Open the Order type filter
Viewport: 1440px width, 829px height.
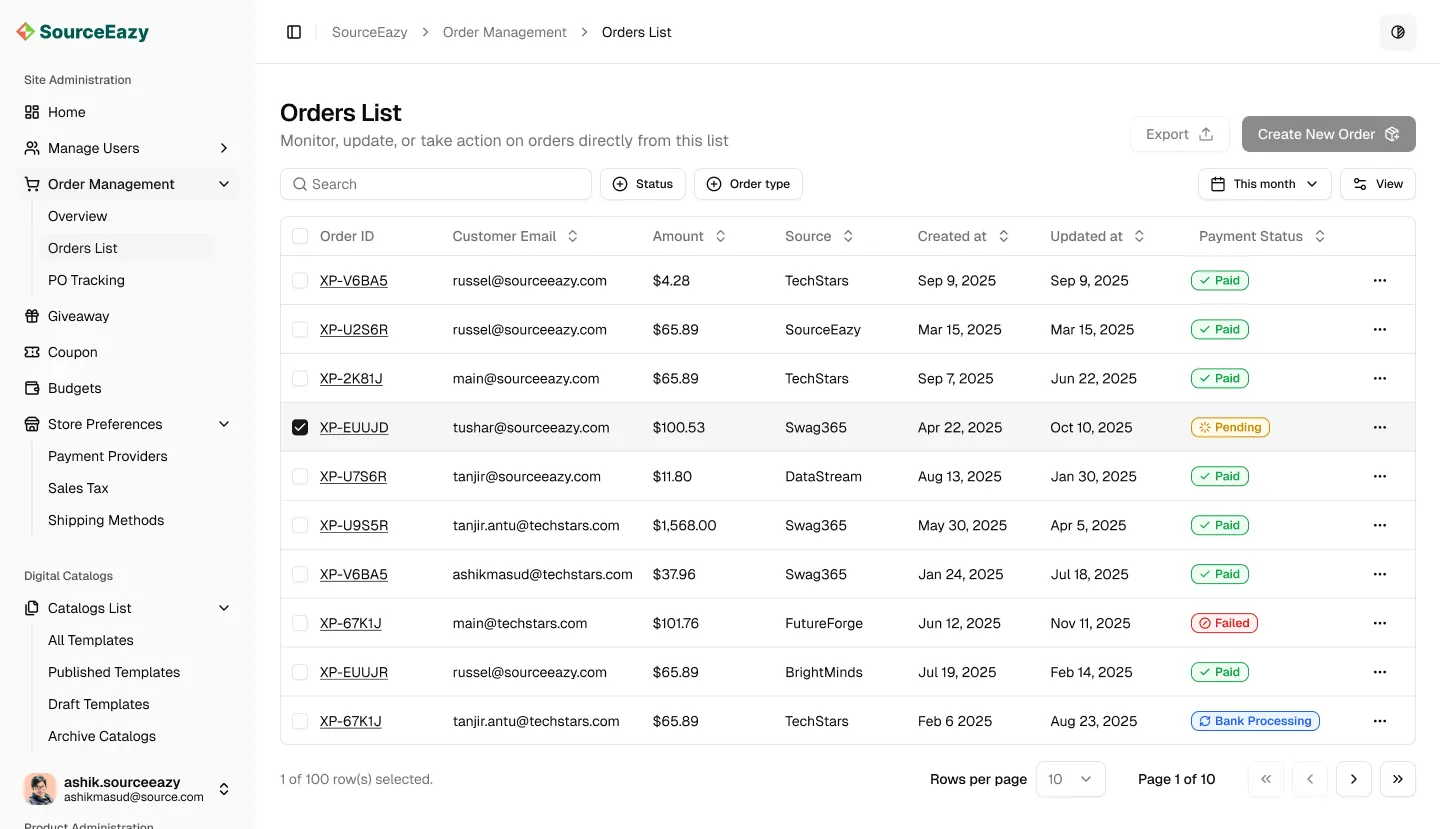point(748,184)
